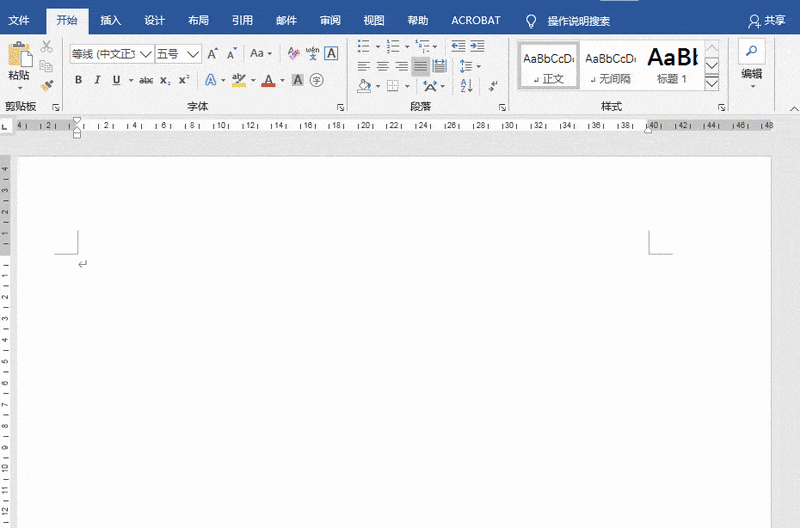
Task: Switch to the 插入 ribbon tab
Action: click(111, 20)
